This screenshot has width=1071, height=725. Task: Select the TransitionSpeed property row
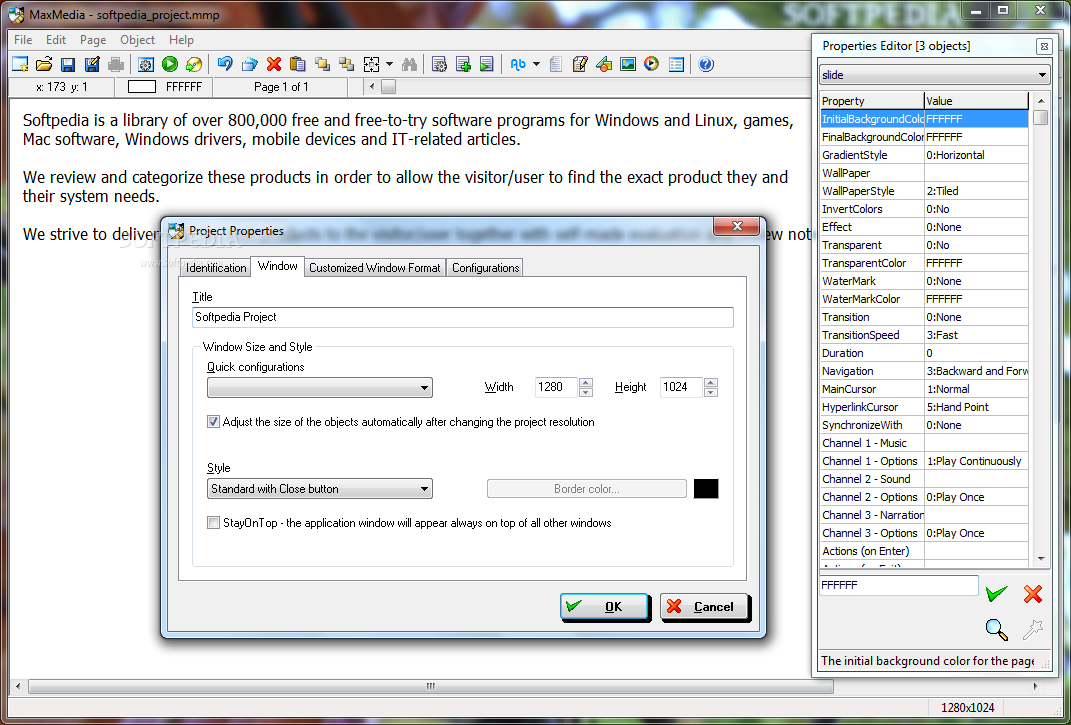pyautogui.click(x=923, y=335)
